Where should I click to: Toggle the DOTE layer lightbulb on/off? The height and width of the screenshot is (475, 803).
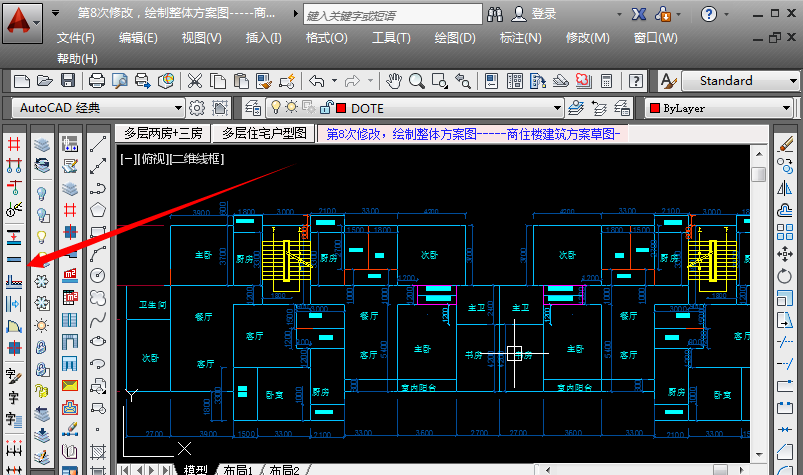pyautogui.click(x=275, y=108)
